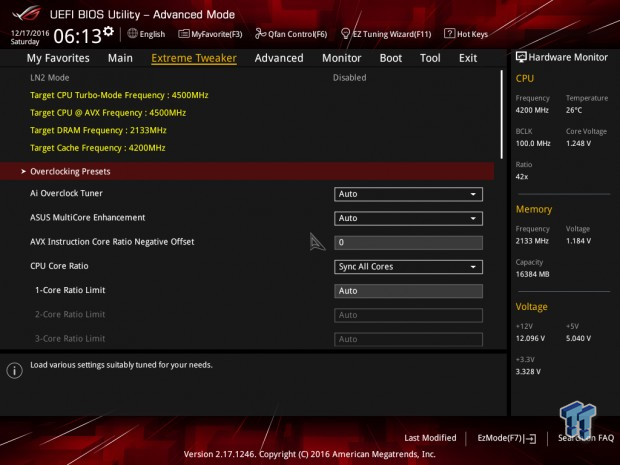Click the Last Modified button
Viewport: 620px width, 465px height.
coord(430,438)
